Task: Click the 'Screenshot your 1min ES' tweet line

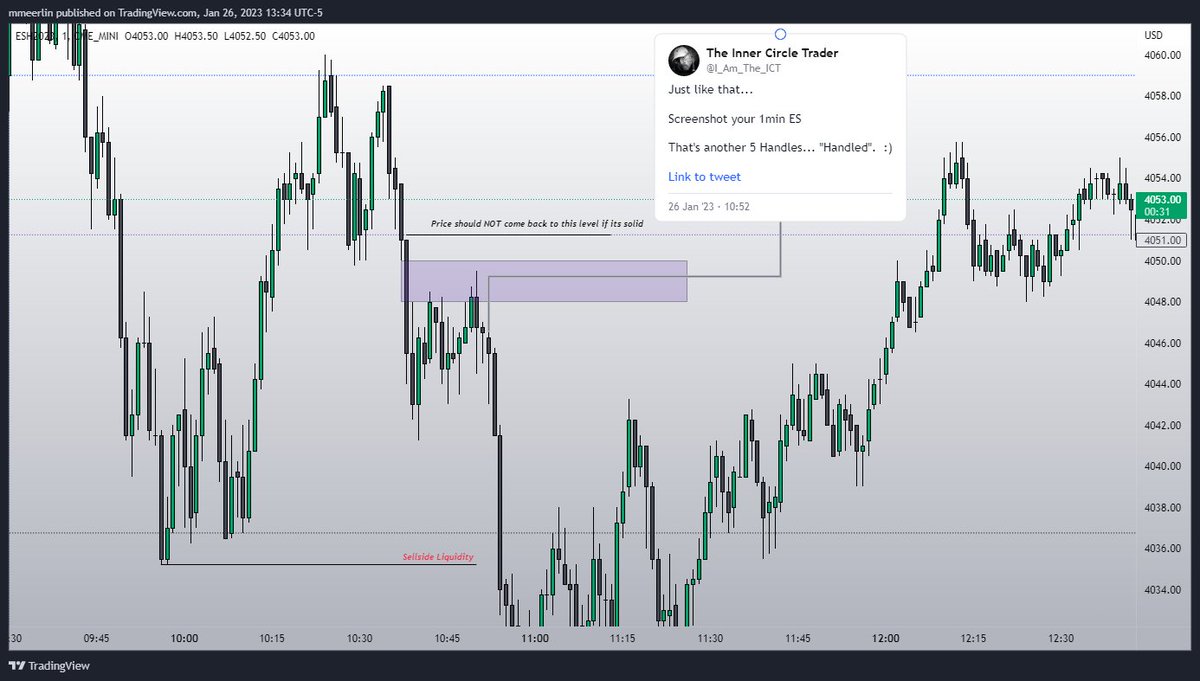Action: coord(735,119)
